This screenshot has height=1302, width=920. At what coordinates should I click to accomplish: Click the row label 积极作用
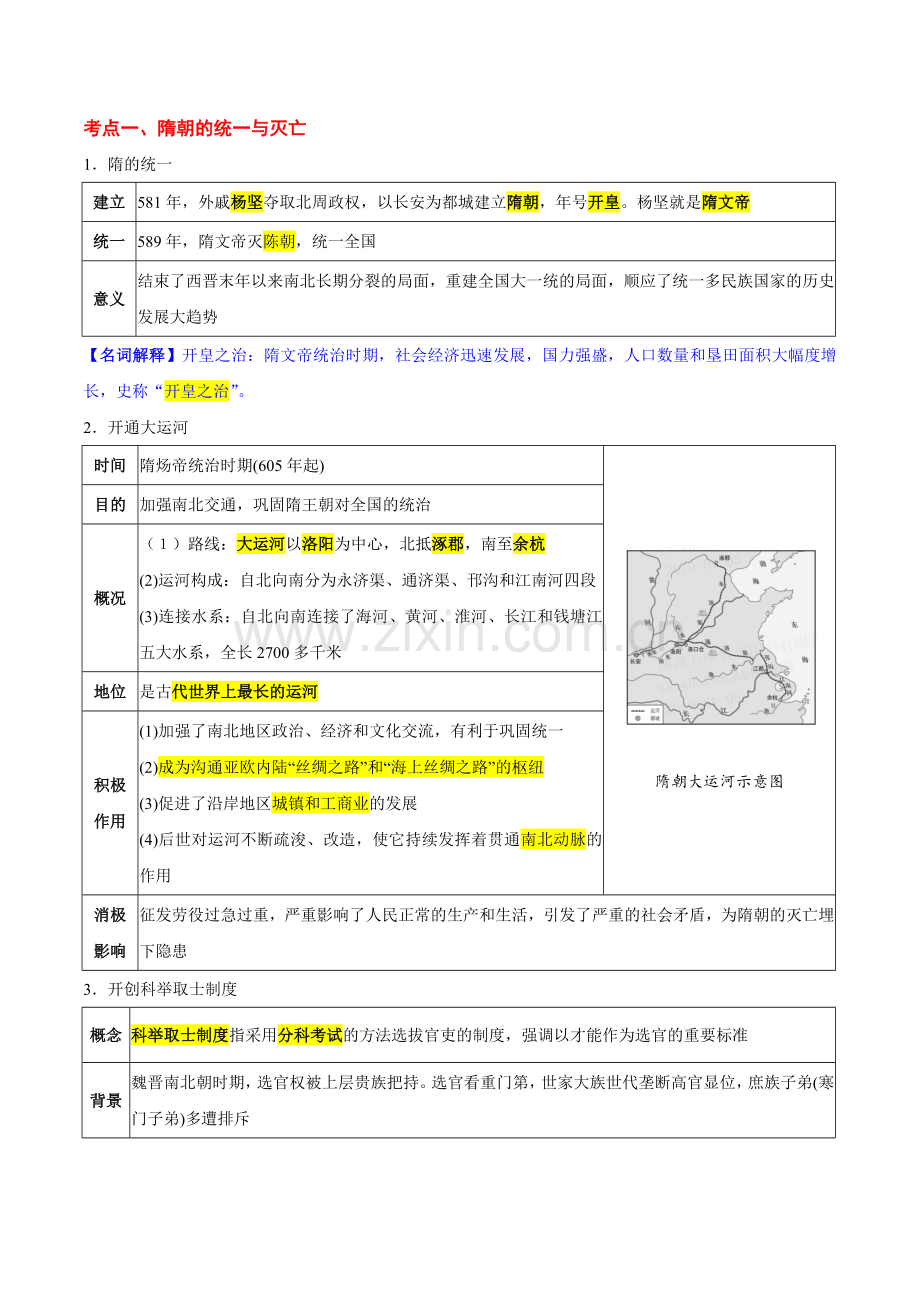coord(110,803)
